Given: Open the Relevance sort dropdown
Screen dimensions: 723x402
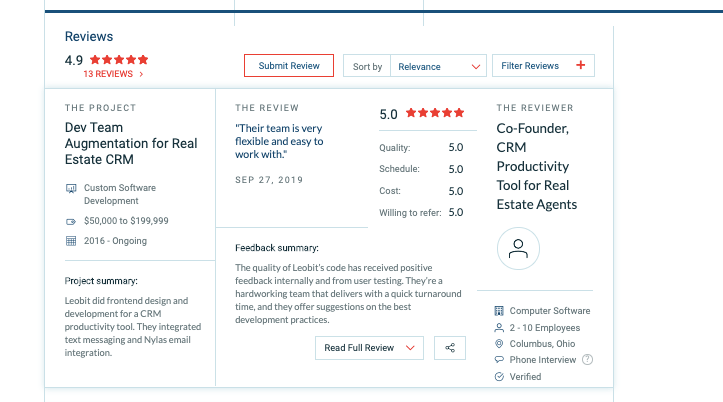Looking at the screenshot, I should click(438, 66).
